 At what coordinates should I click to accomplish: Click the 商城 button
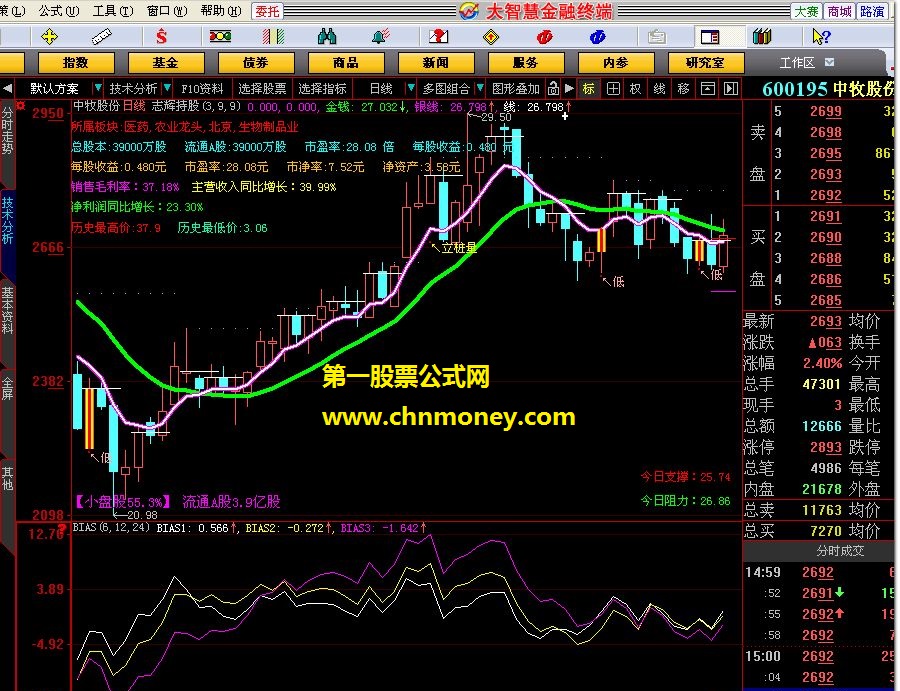point(839,11)
